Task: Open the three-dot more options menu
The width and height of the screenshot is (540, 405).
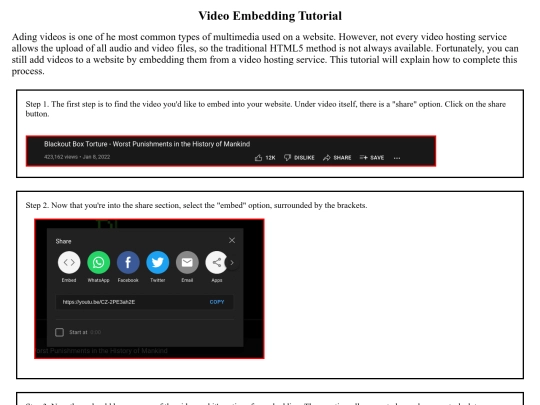Action: pyautogui.click(x=397, y=158)
